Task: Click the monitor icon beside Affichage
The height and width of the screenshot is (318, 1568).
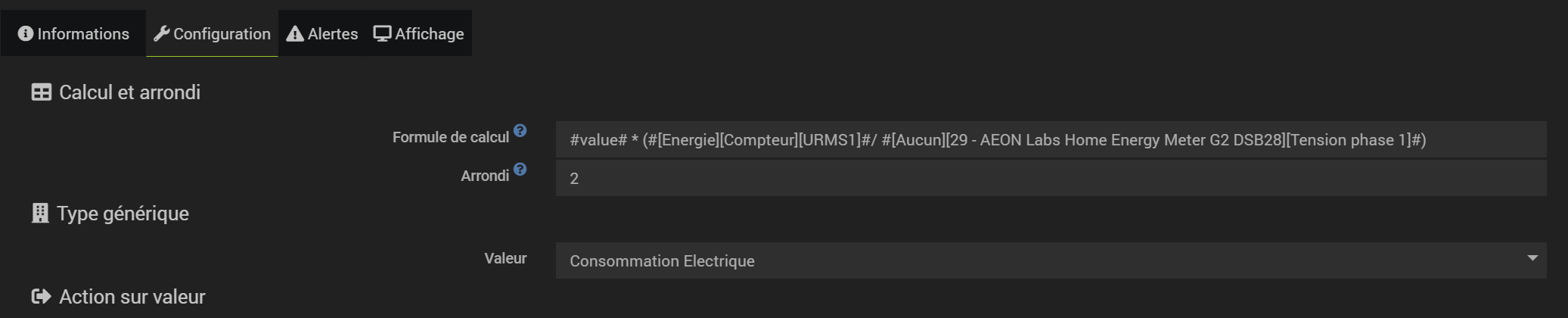Action: tap(382, 33)
